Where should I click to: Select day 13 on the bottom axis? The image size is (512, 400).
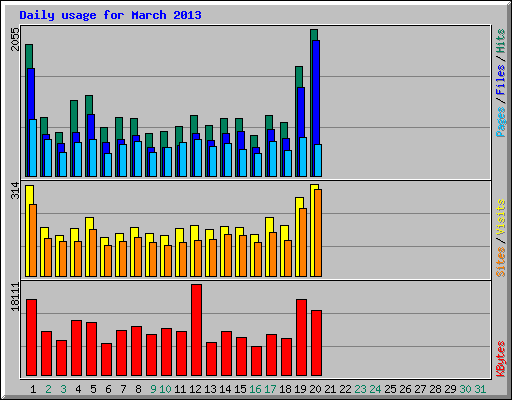[210, 389]
